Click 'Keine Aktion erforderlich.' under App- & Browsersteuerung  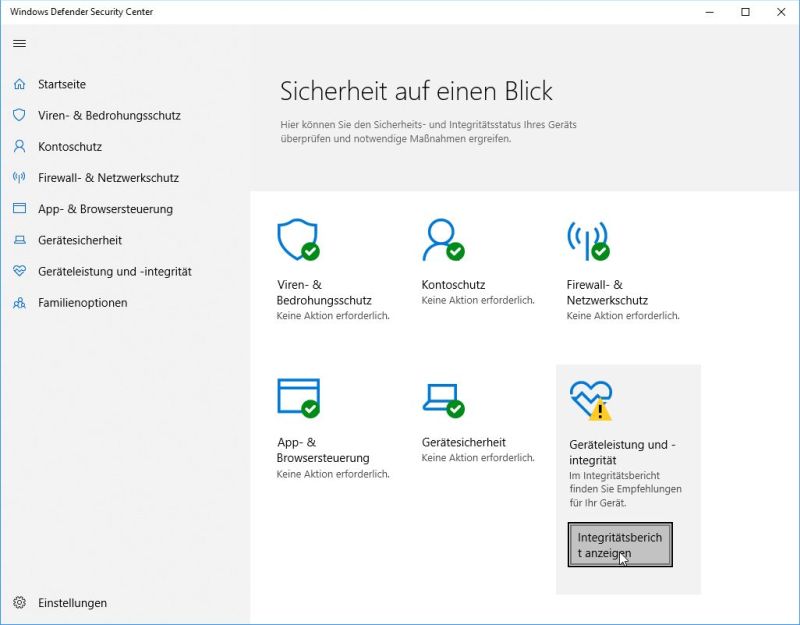pyautogui.click(x=333, y=474)
